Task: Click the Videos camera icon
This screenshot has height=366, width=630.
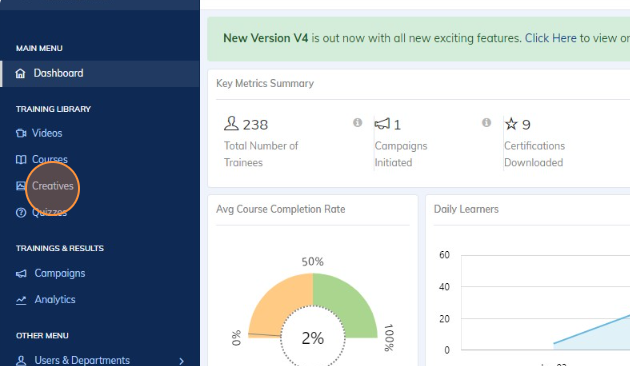Action: (21, 133)
